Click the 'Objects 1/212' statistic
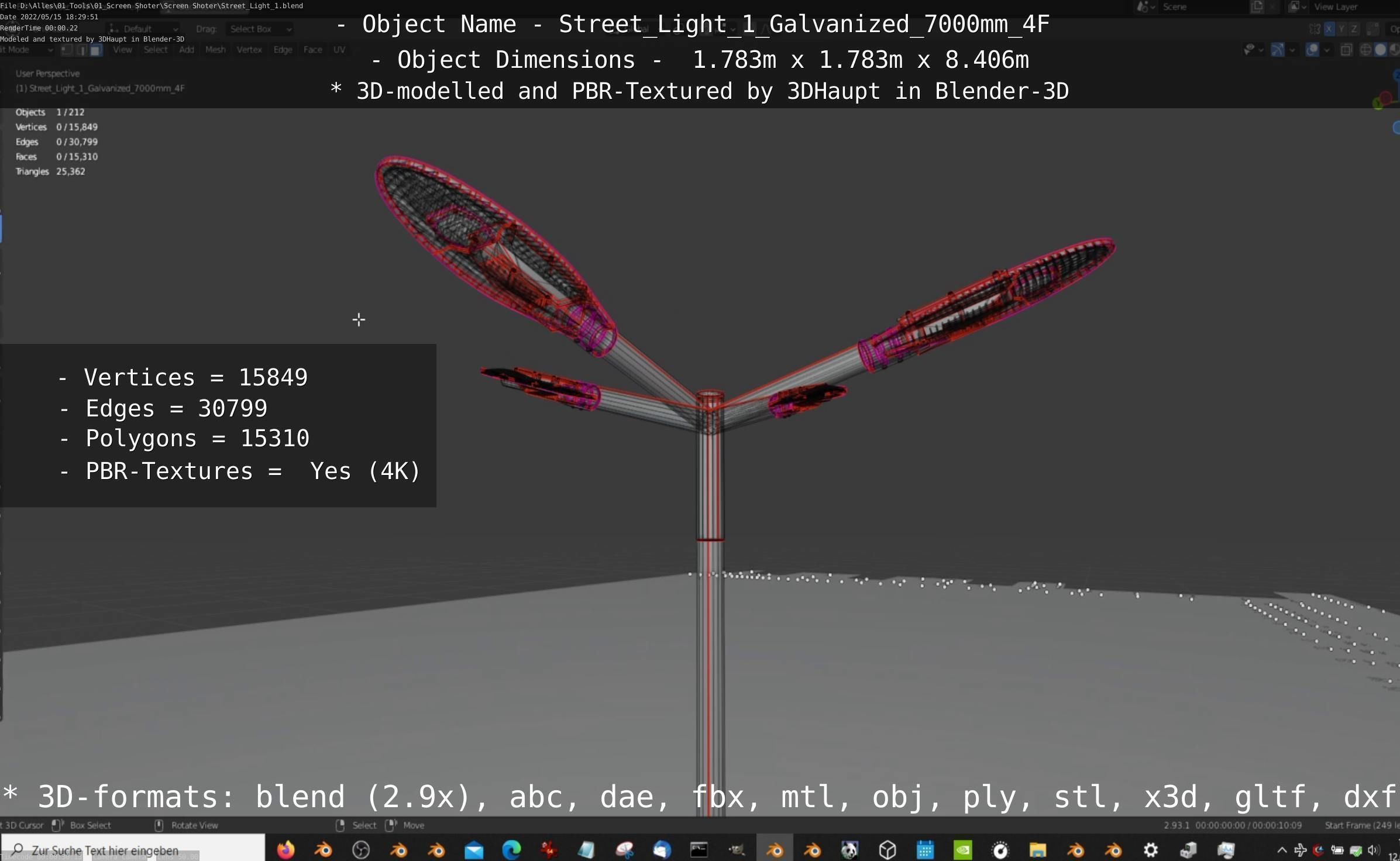The image size is (1400, 861). 50,112
